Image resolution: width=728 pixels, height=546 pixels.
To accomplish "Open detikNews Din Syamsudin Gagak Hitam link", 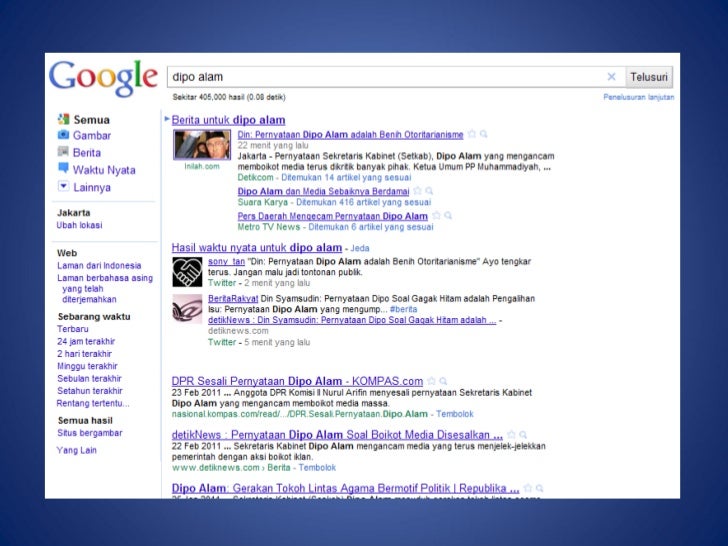I will (x=352, y=320).
